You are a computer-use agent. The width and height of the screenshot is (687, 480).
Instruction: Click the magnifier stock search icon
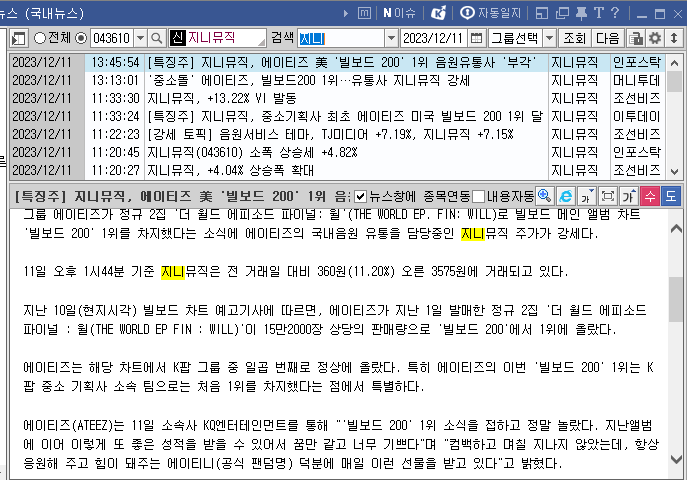(x=156, y=39)
